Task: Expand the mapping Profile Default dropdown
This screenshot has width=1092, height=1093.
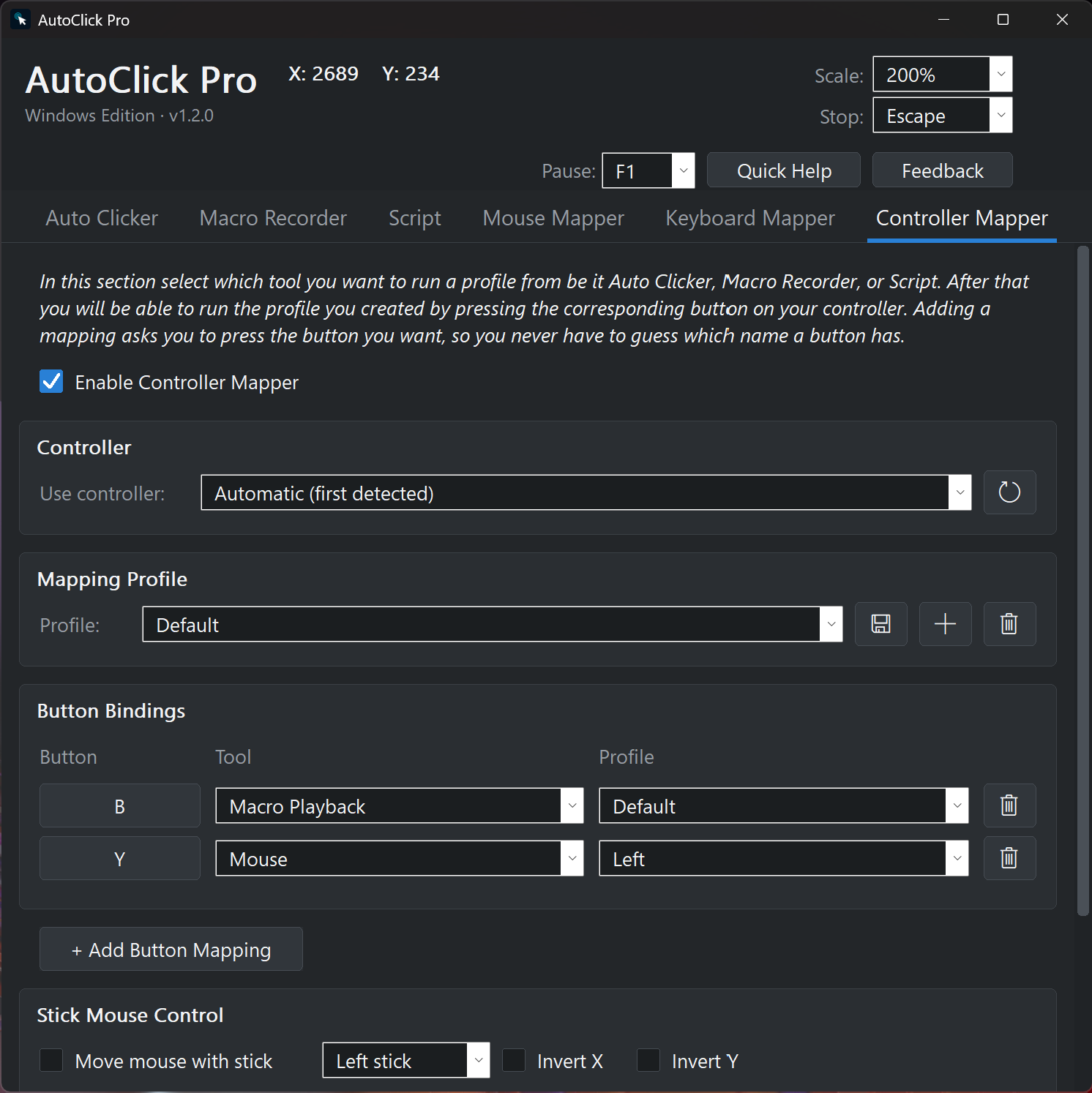Action: 493,624
